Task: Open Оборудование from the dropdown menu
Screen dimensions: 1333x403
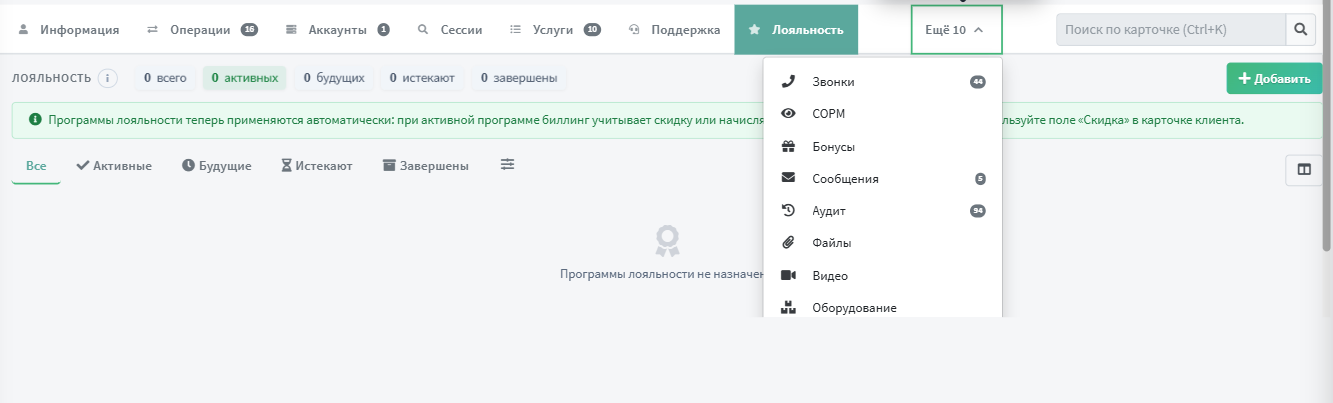Action: tap(882, 306)
